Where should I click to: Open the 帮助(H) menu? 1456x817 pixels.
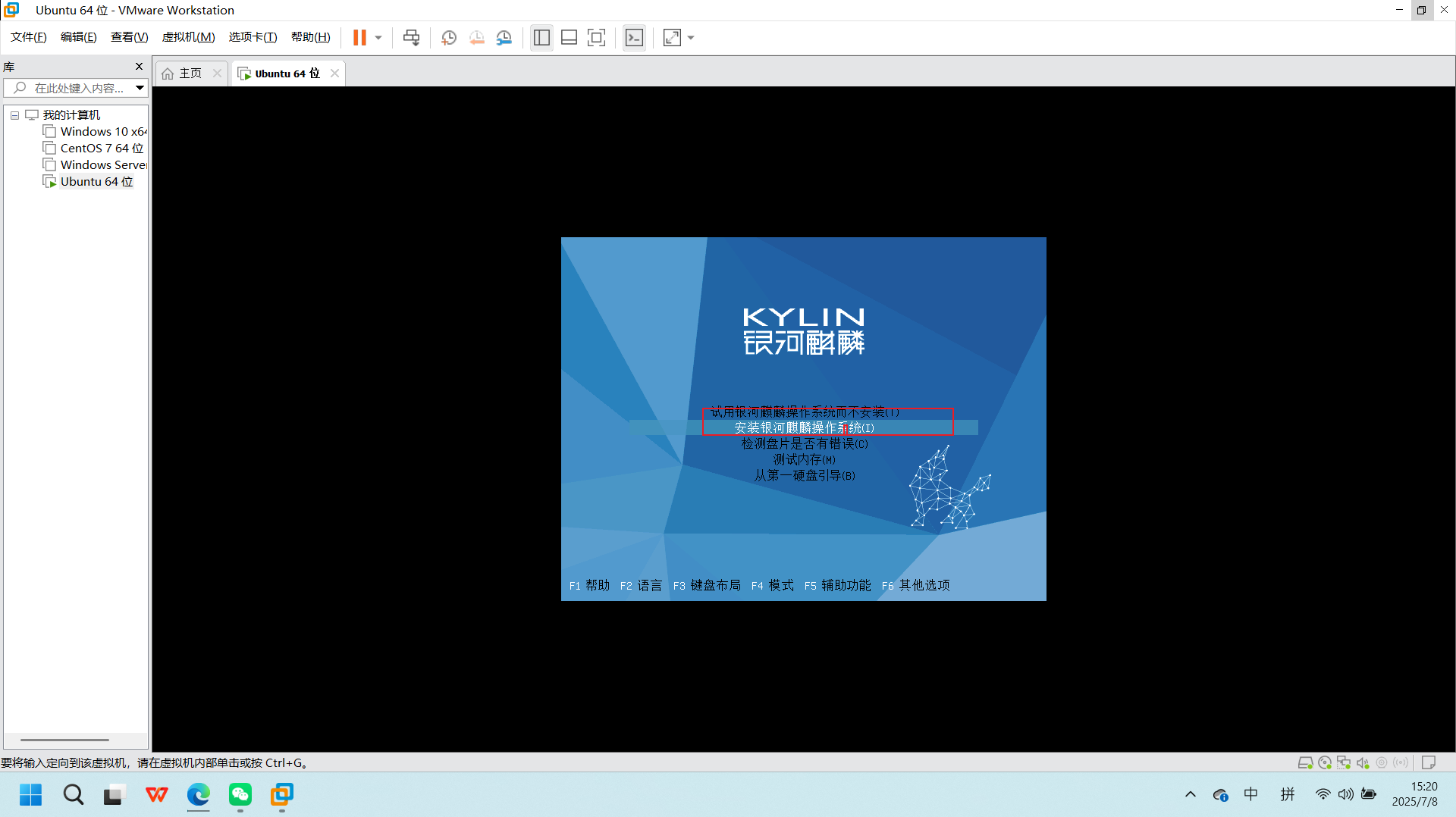point(310,37)
